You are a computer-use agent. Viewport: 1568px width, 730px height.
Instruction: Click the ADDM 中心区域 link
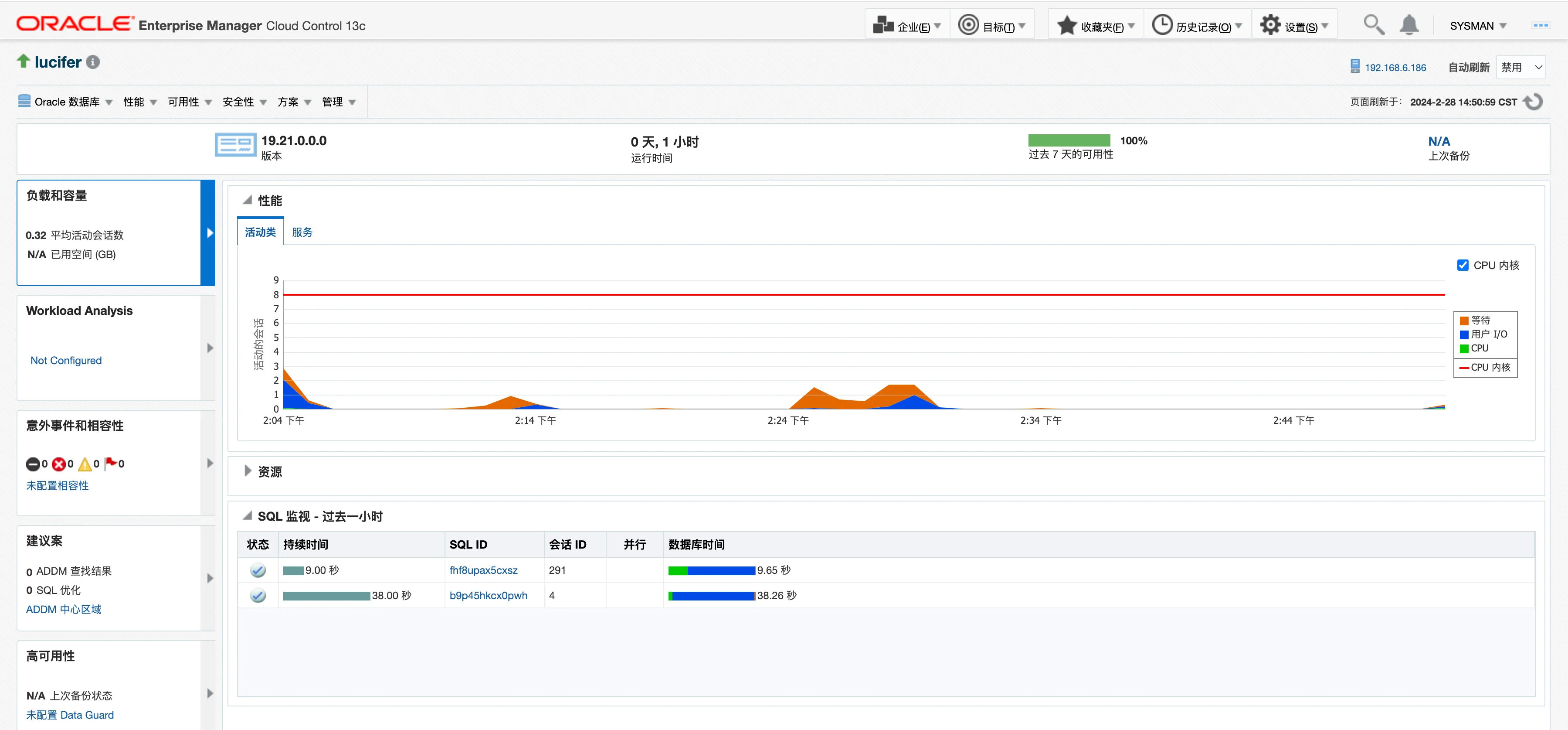(63, 610)
